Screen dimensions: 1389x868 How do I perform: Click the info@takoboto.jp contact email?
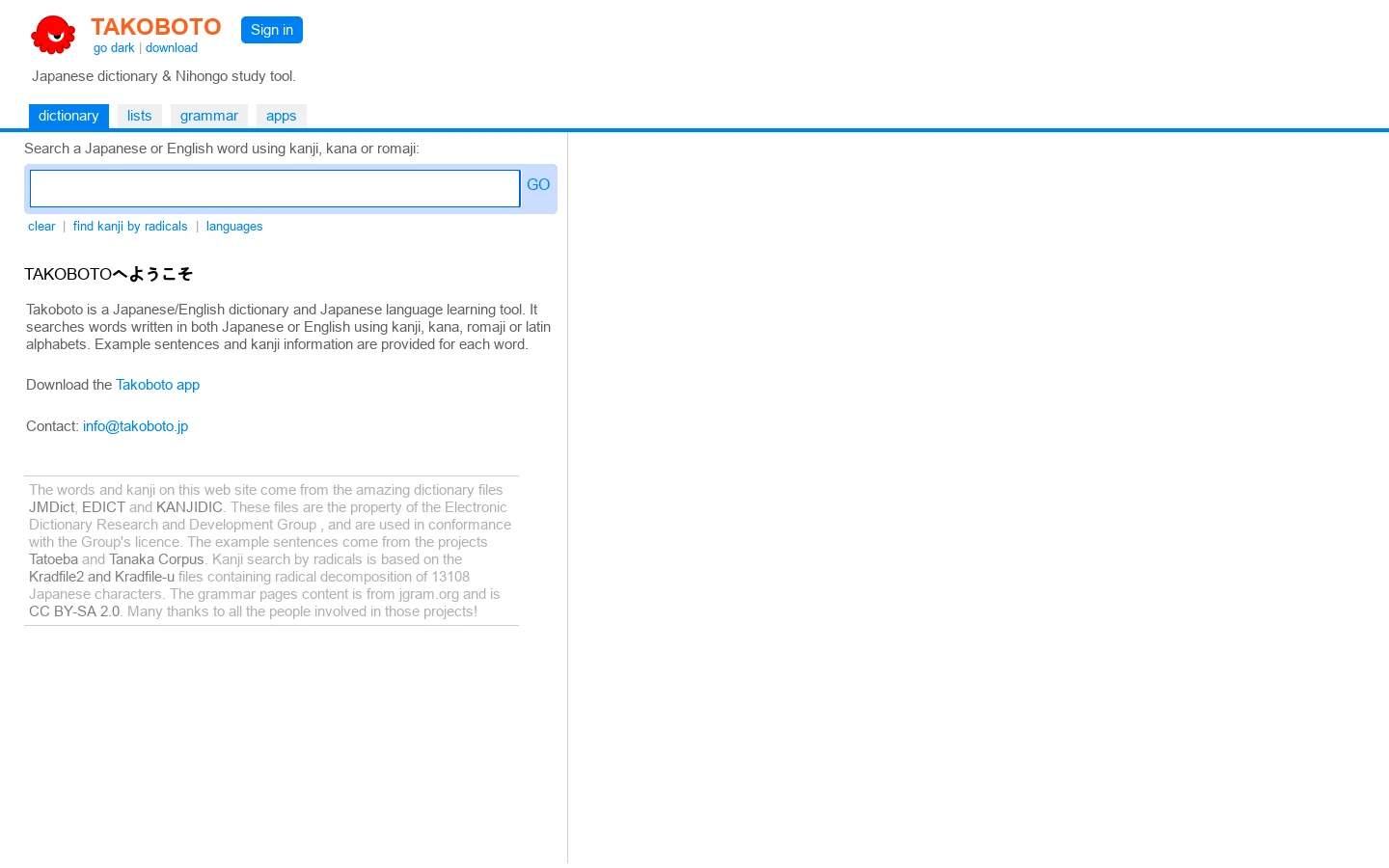coord(135,426)
